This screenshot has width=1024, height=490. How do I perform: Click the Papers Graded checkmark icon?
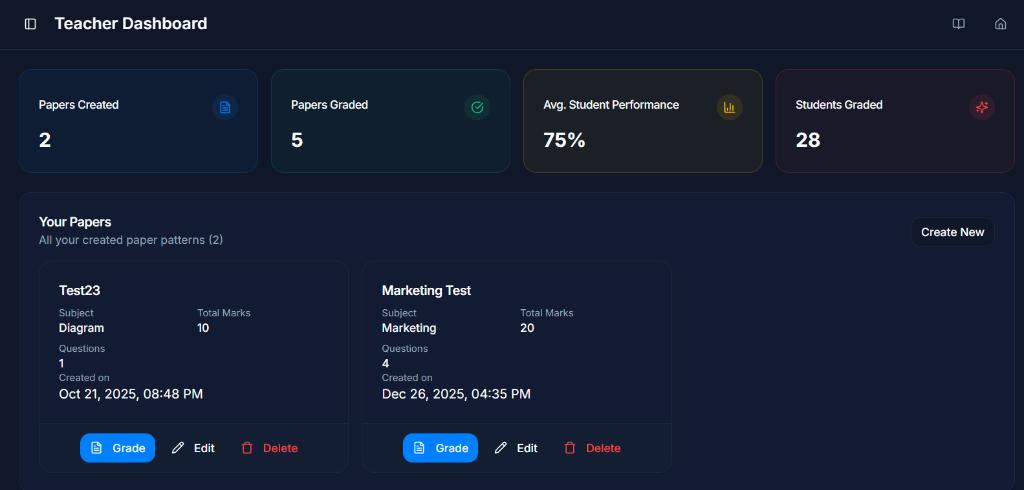point(477,107)
